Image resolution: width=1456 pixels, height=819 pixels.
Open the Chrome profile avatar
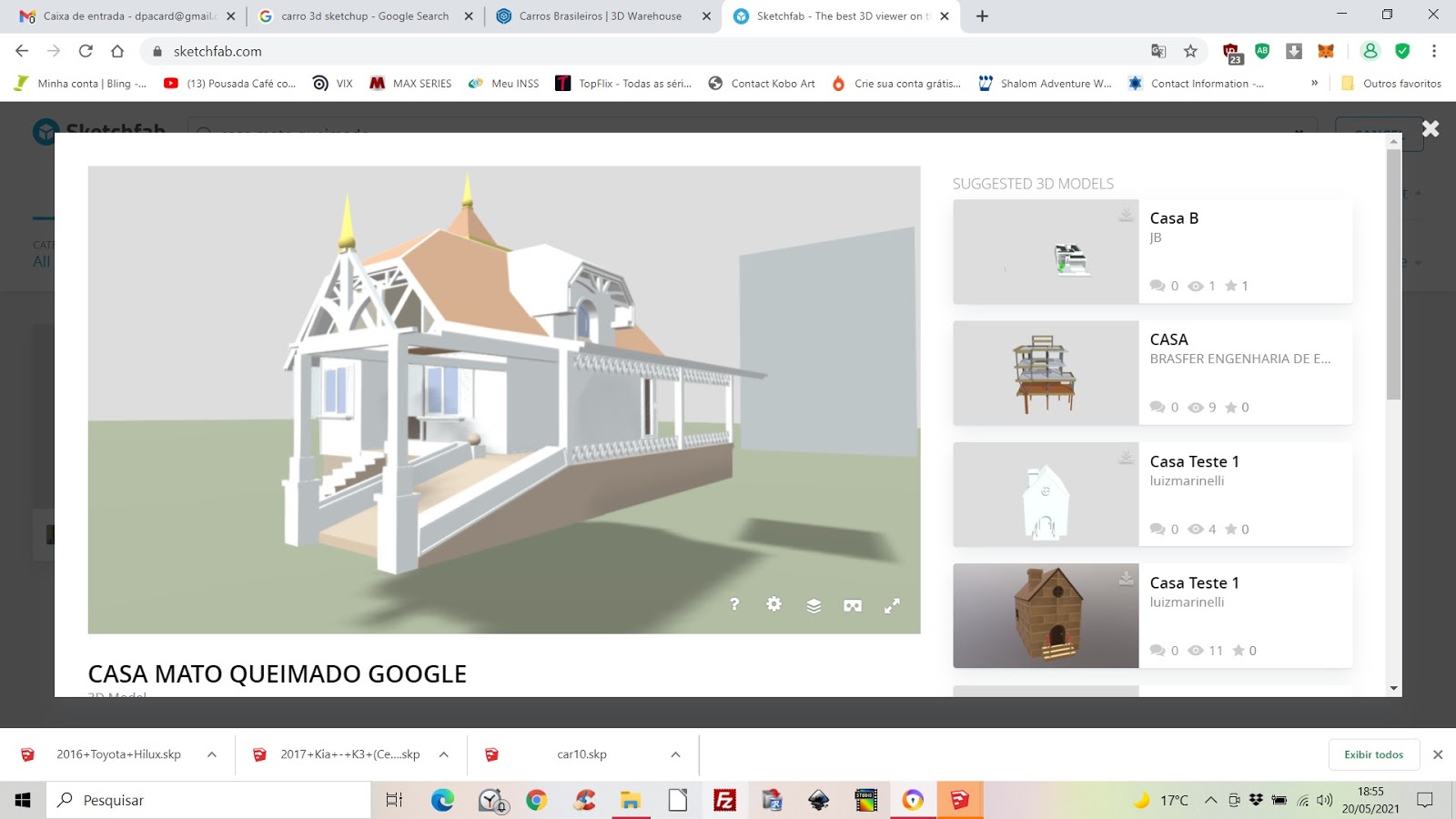(x=1370, y=51)
